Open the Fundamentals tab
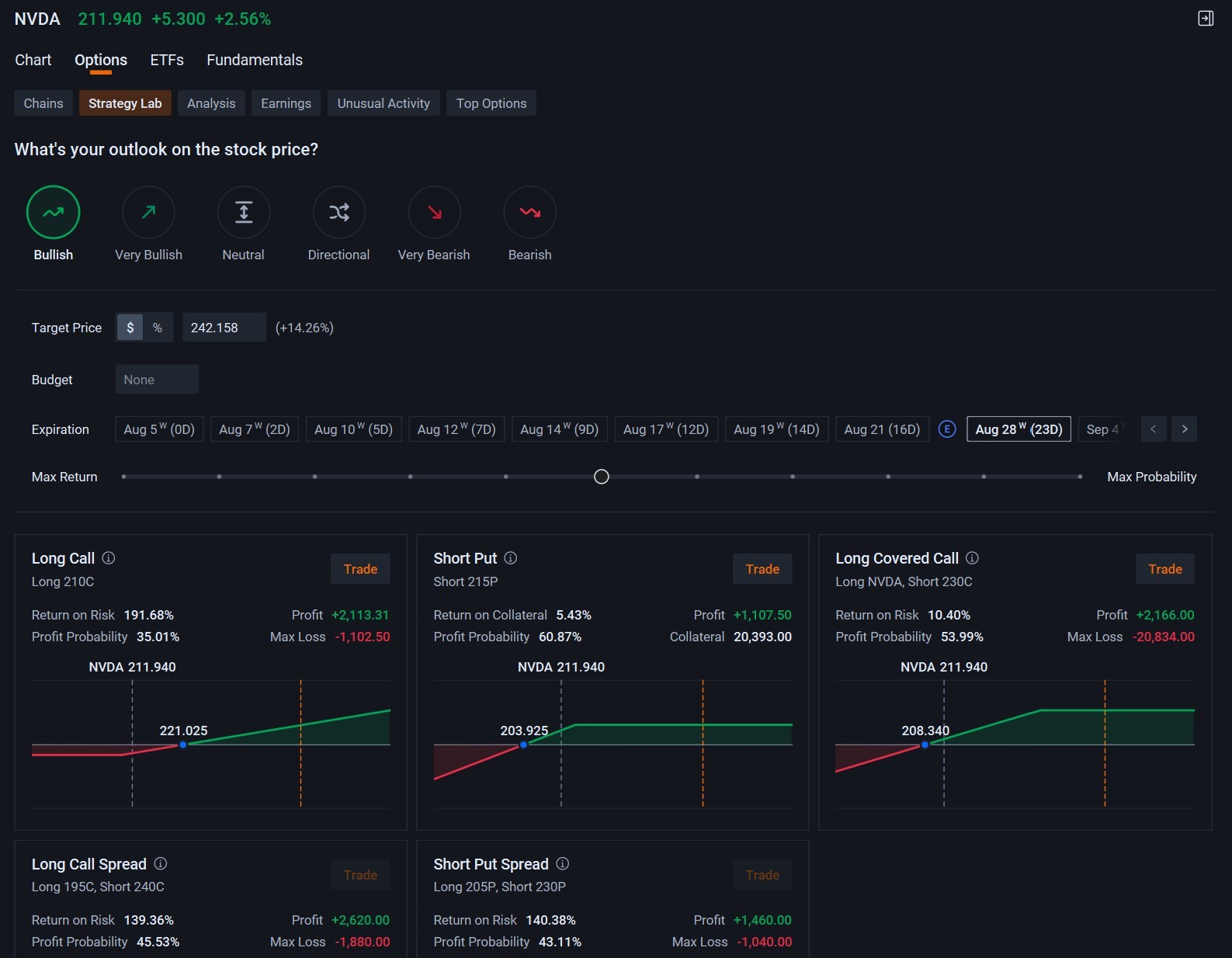Viewport: 1232px width, 958px height. pyautogui.click(x=255, y=60)
